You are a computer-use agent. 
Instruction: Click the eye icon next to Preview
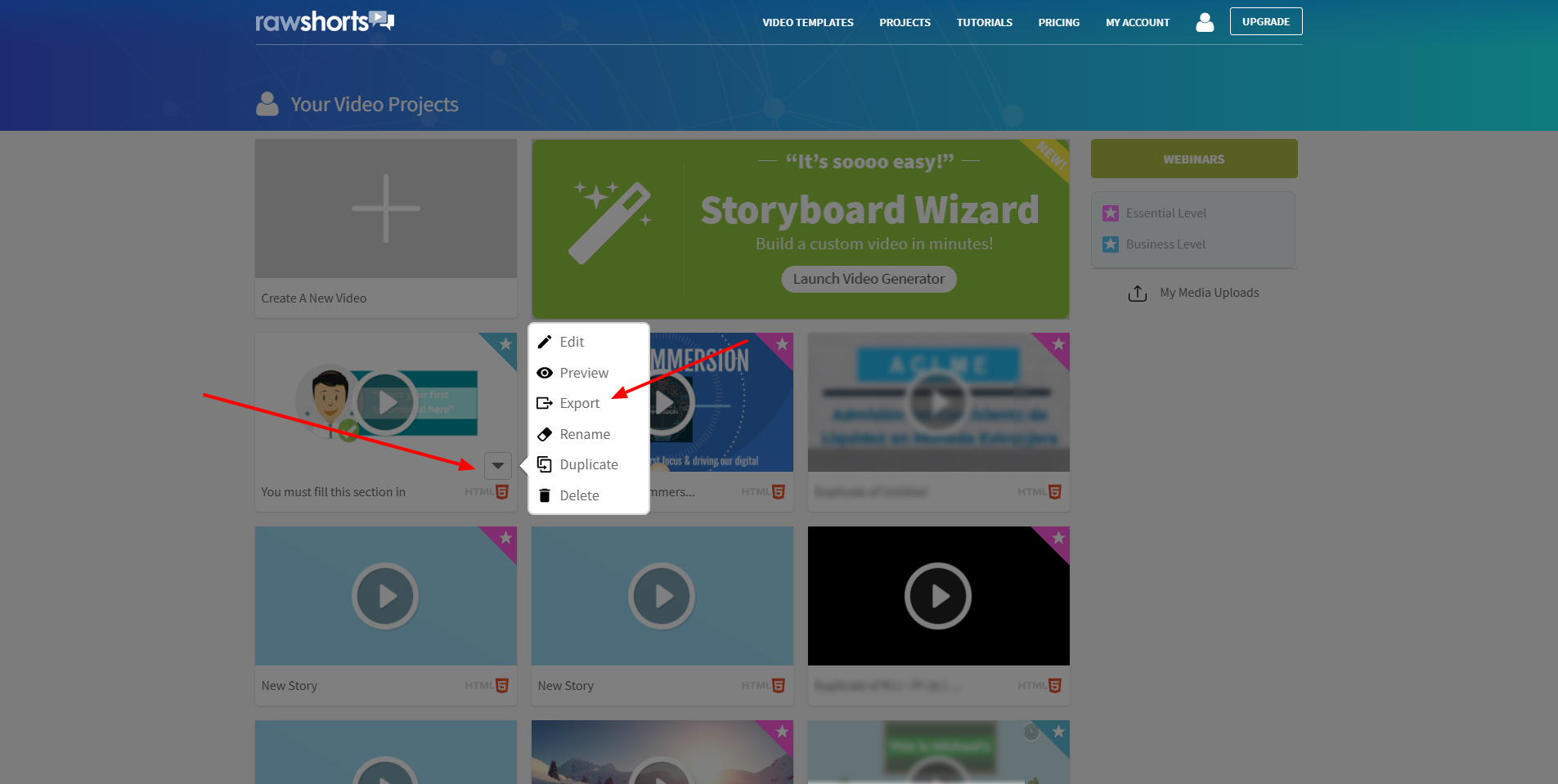[x=545, y=373]
